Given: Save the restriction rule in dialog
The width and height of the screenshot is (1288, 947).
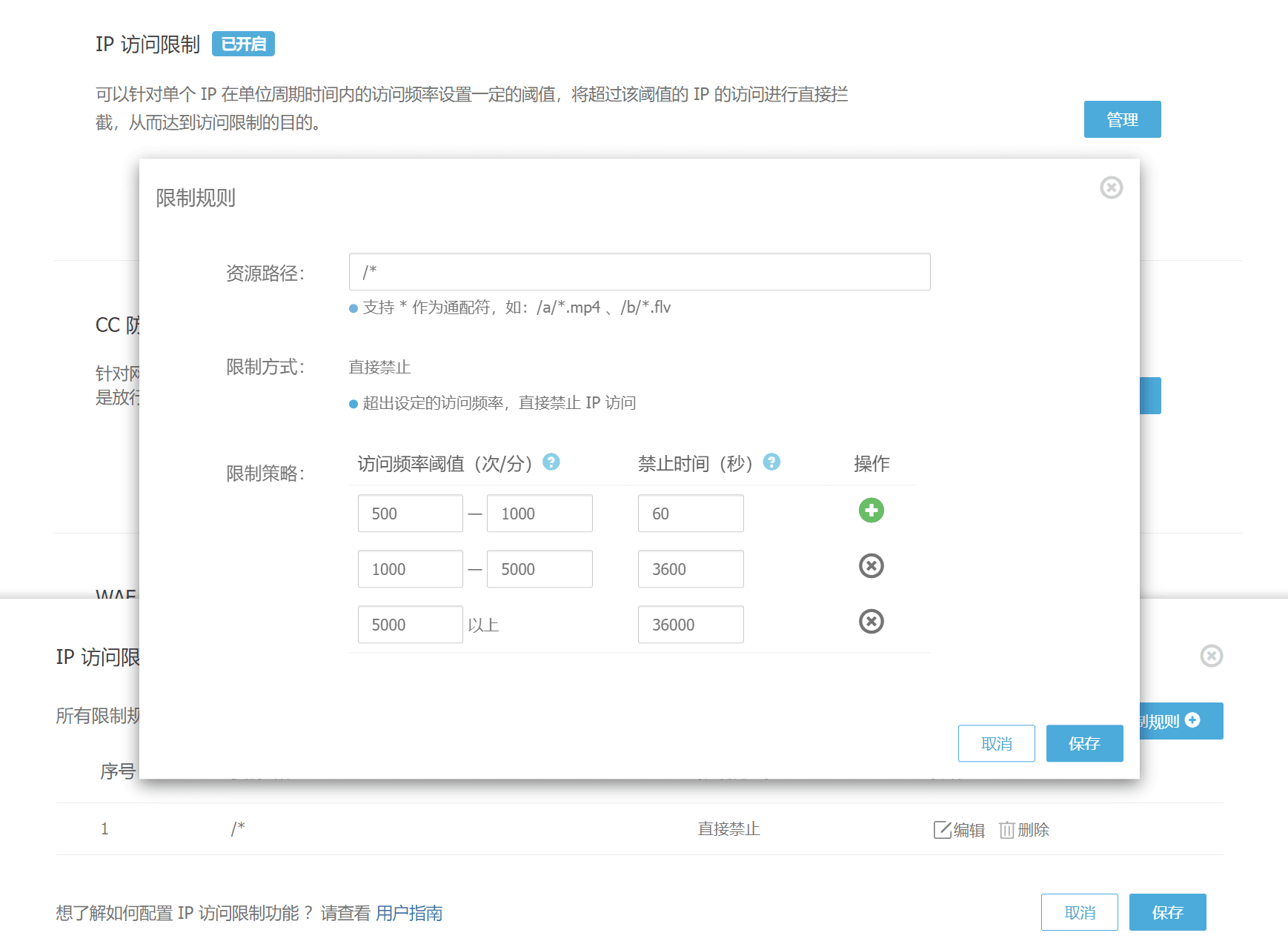Looking at the screenshot, I should tap(1084, 743).
